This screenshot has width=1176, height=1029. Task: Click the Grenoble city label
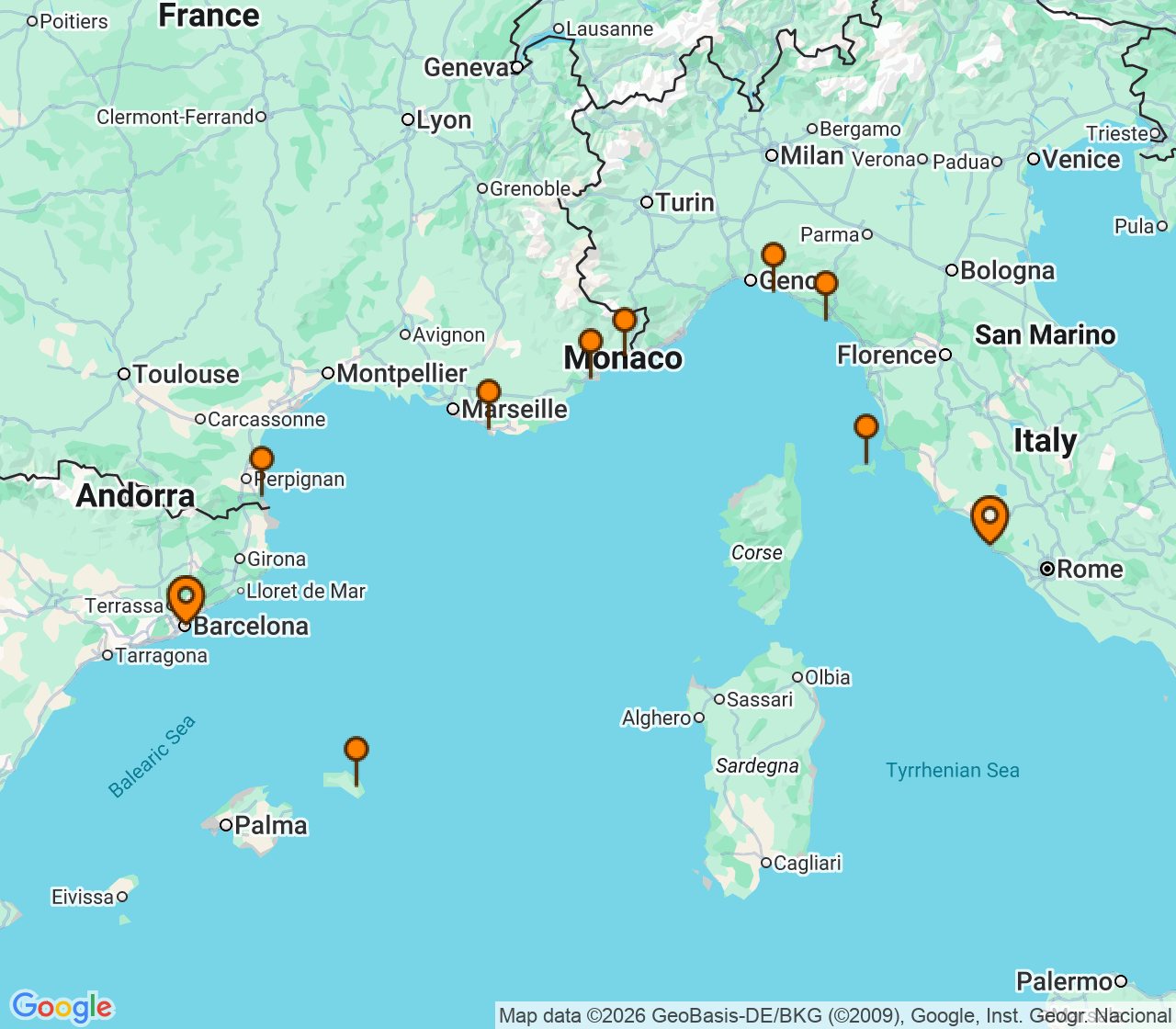pyautogui.click(x=530, y=188)
